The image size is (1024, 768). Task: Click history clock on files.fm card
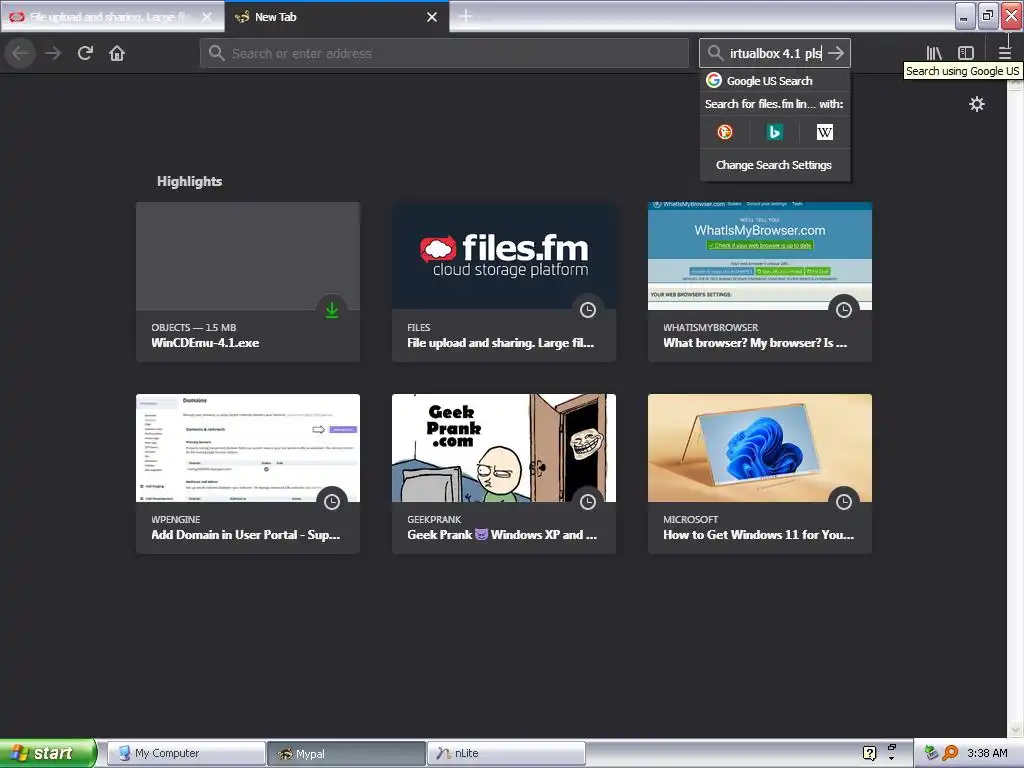[588, 310]
